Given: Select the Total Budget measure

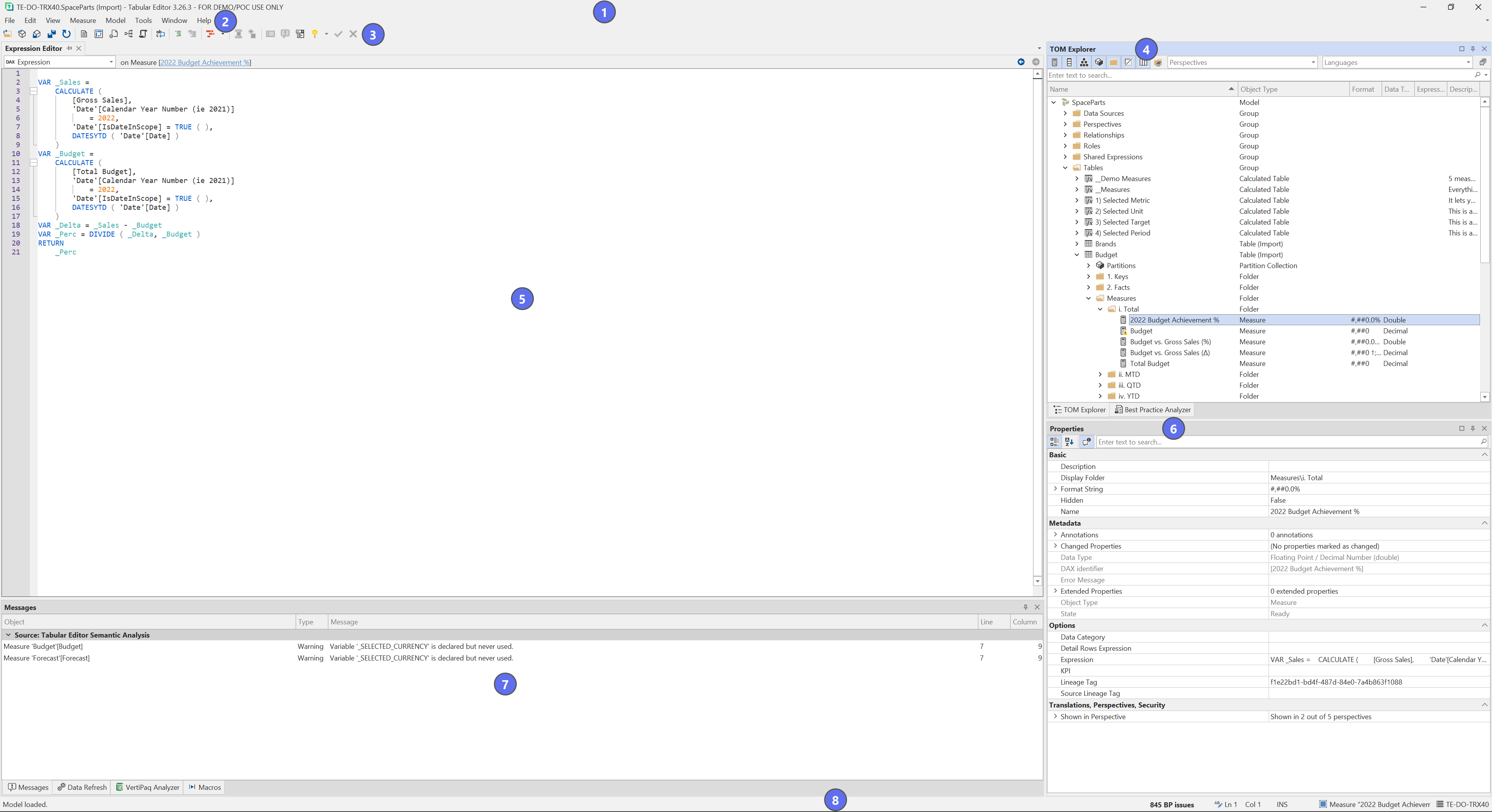Looking at the screenshot, I should click(x=1149, y=364).
